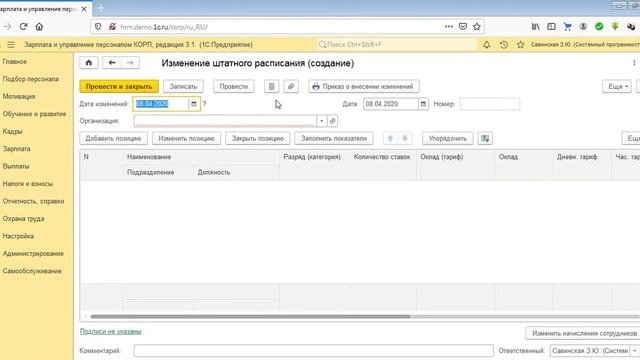This screenshot has height=360, width=640.
Task: Open the Еще dropdown in top toolbar
Action: pos(617,87)
